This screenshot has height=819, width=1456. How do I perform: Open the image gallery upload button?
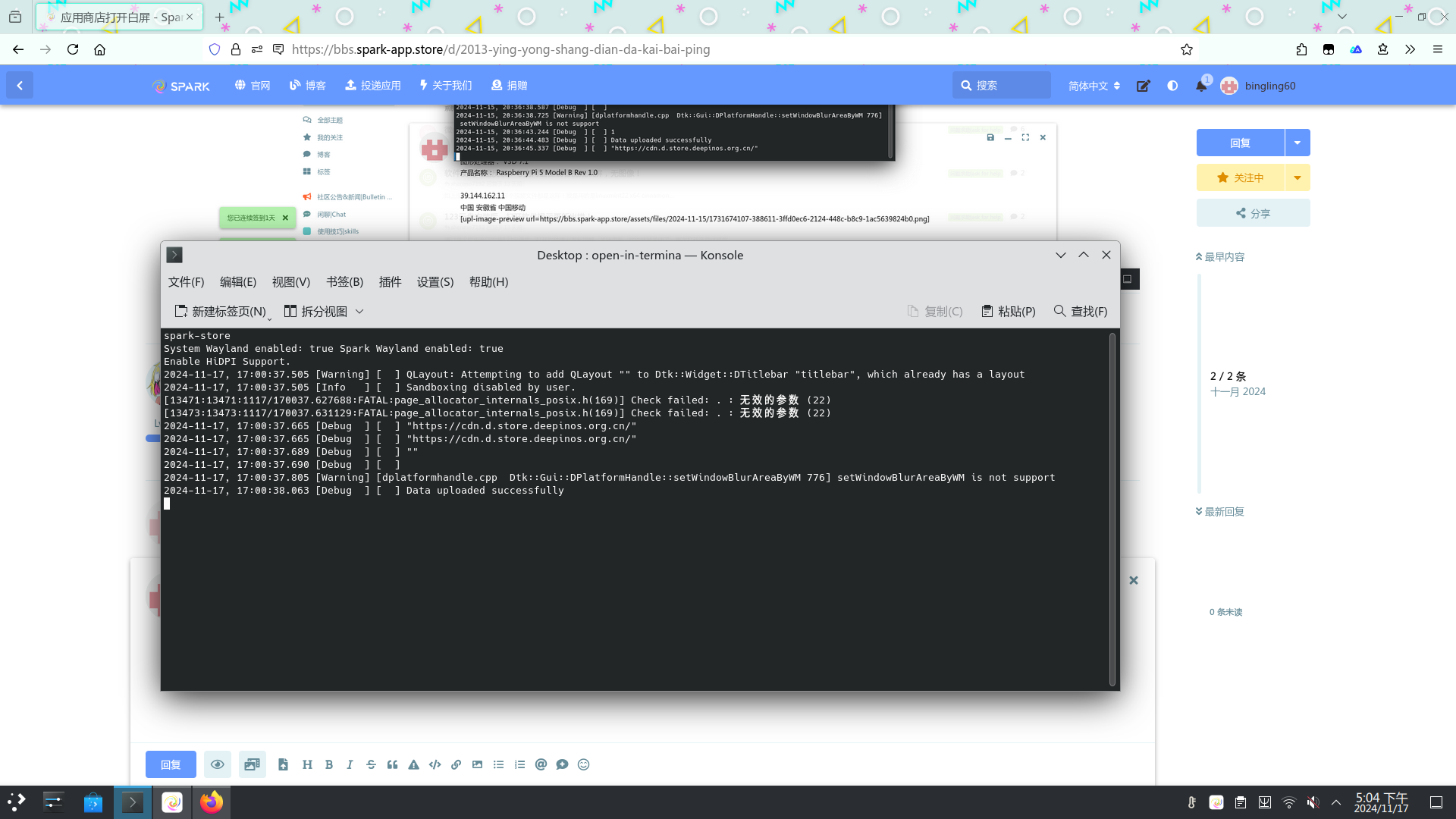pyautogui.click(x=252, y=764)
